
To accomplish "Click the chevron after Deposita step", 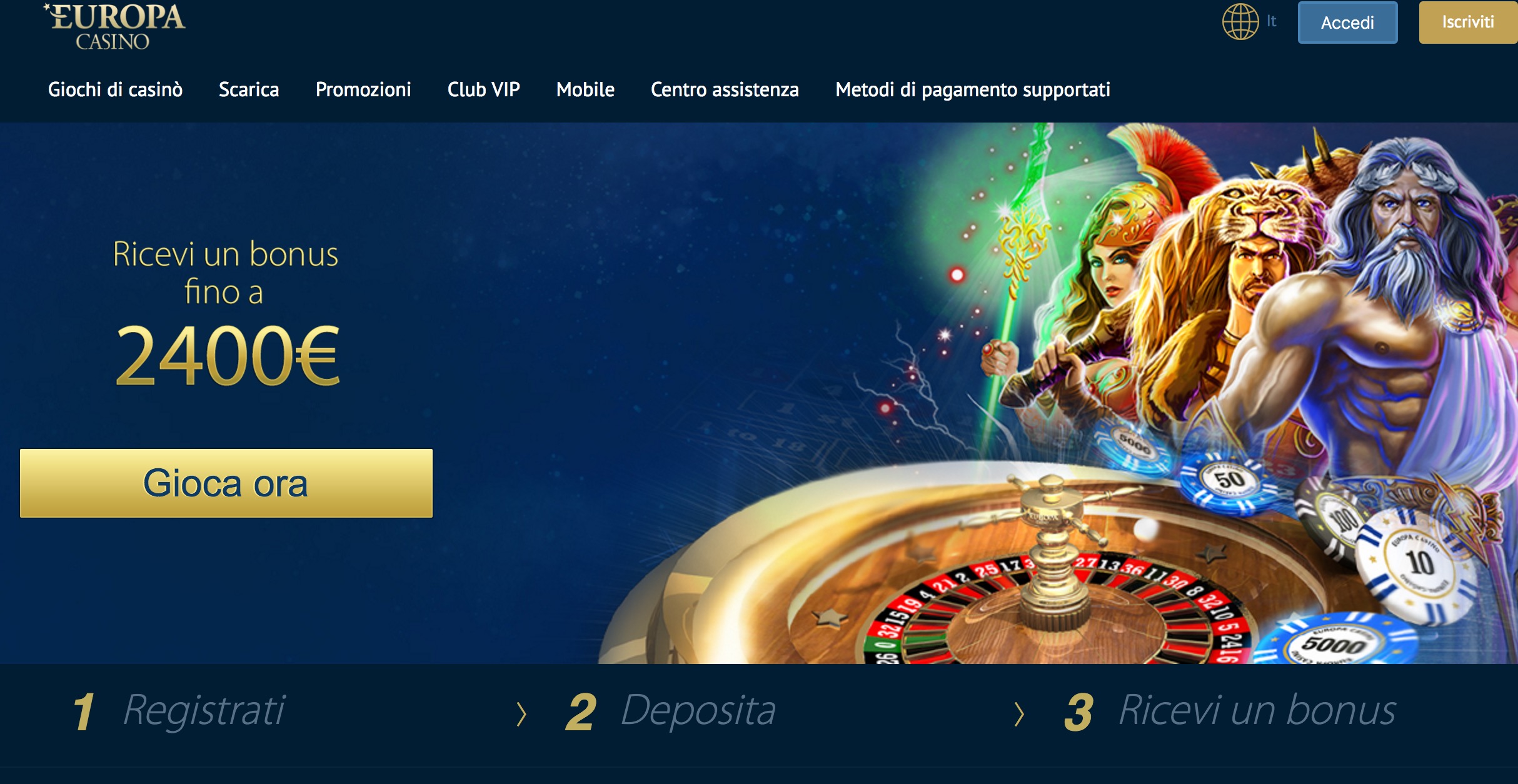I will coord(1019,714).
